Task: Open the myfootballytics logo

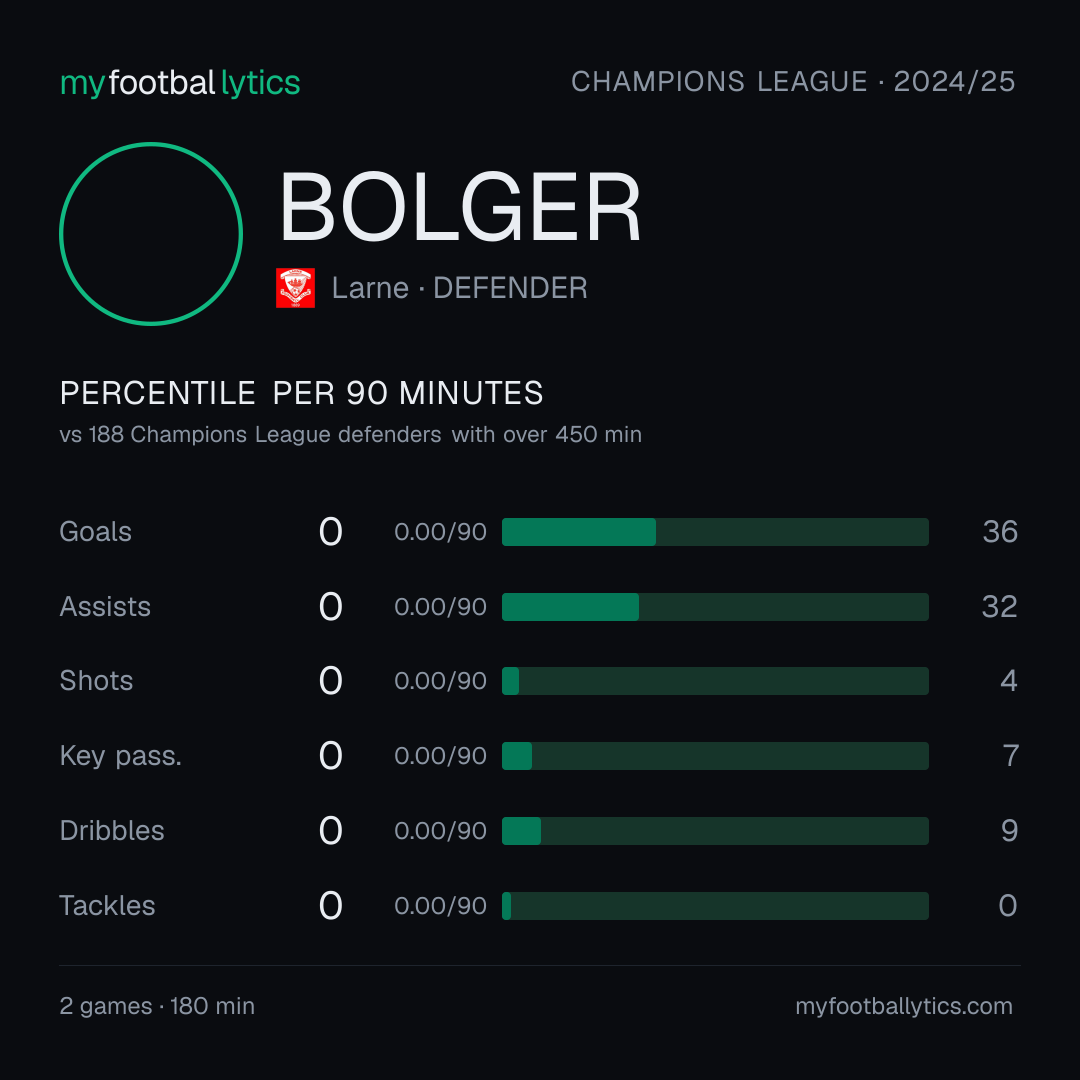Action: coord(180,83)
